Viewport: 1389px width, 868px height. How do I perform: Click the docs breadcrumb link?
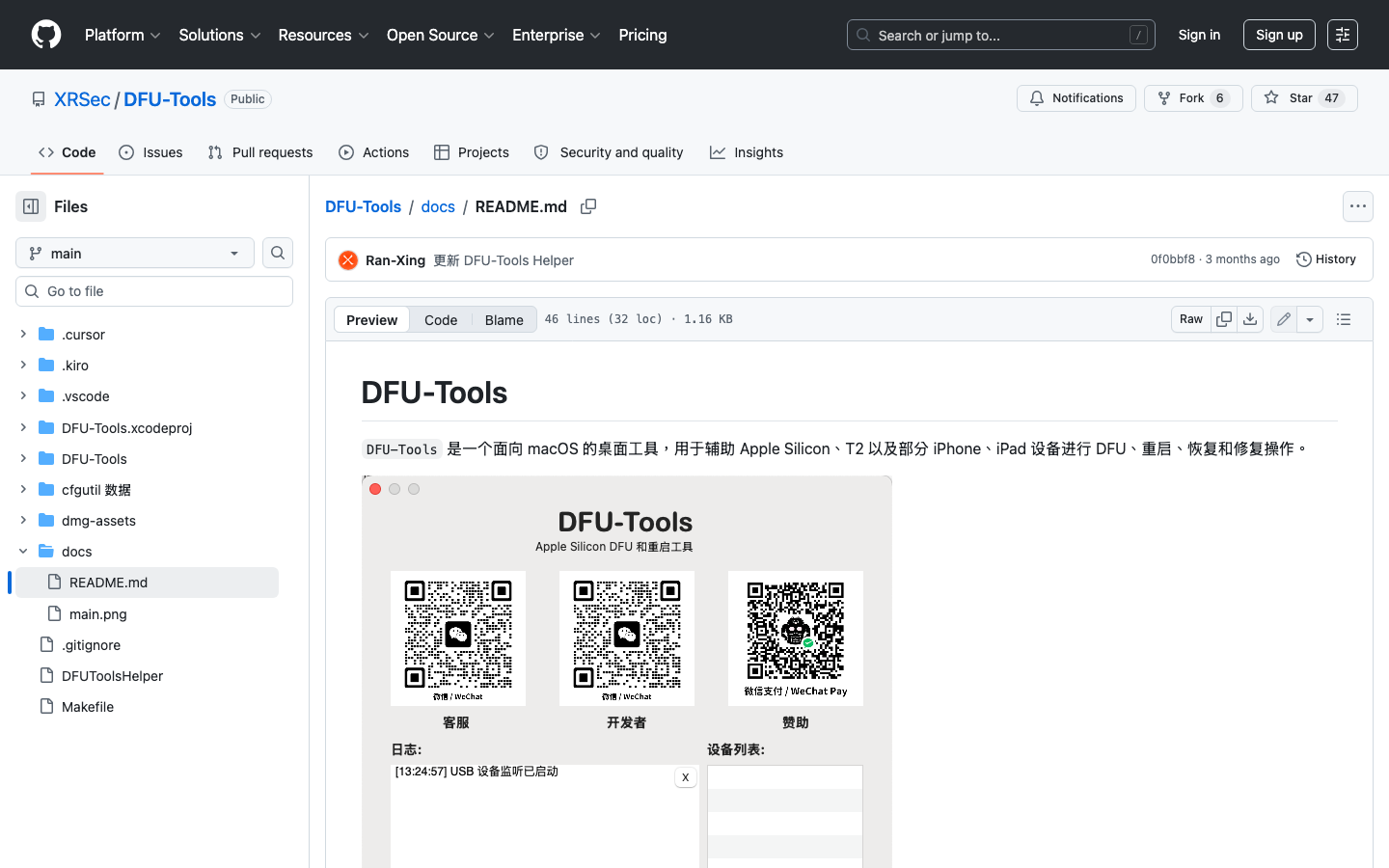click(438, 206)
